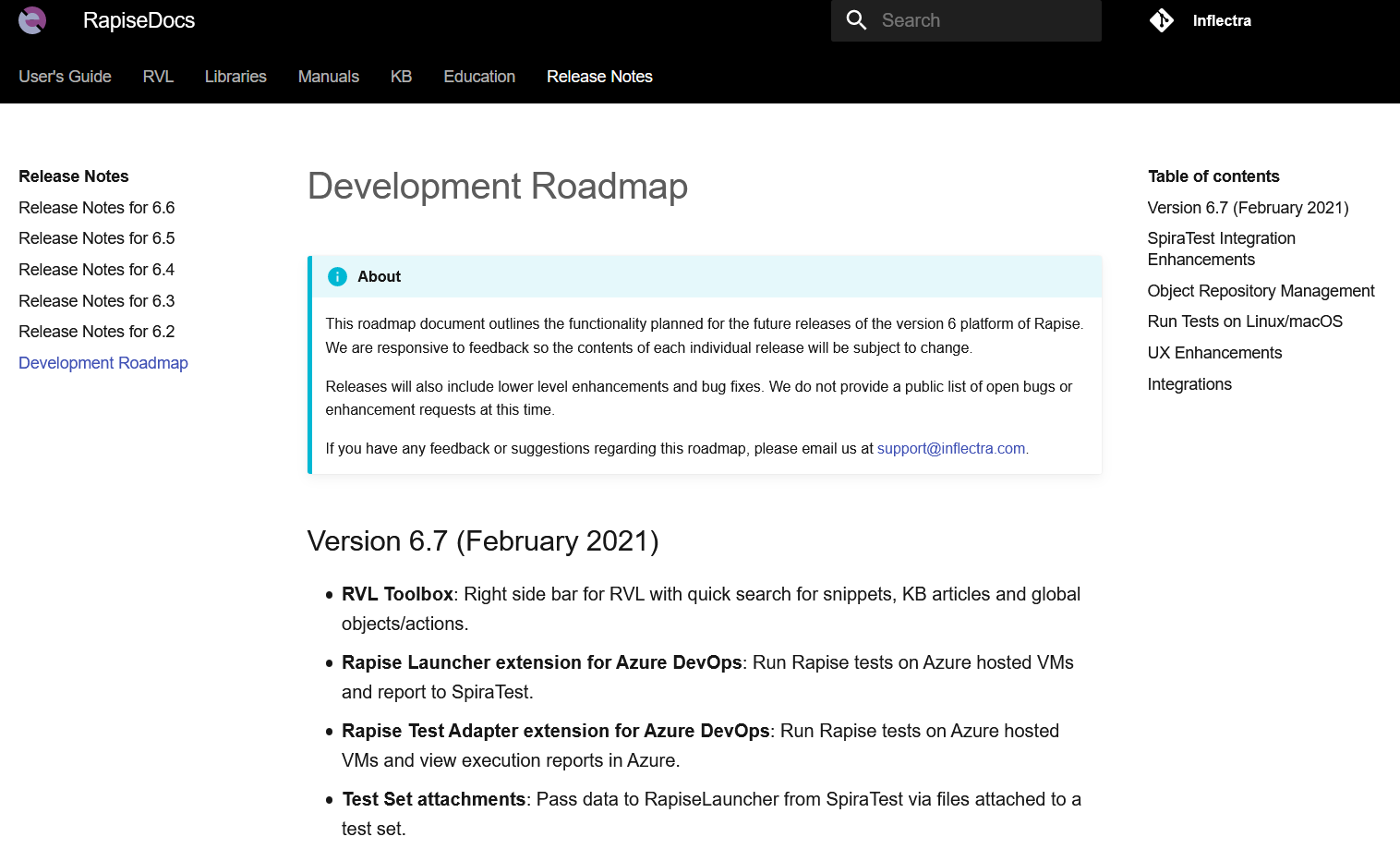Screen dimensions: 1400x849
Task: Jump to SpiraTest Integration Enhancements section
Action: [x=1221, y=249]
